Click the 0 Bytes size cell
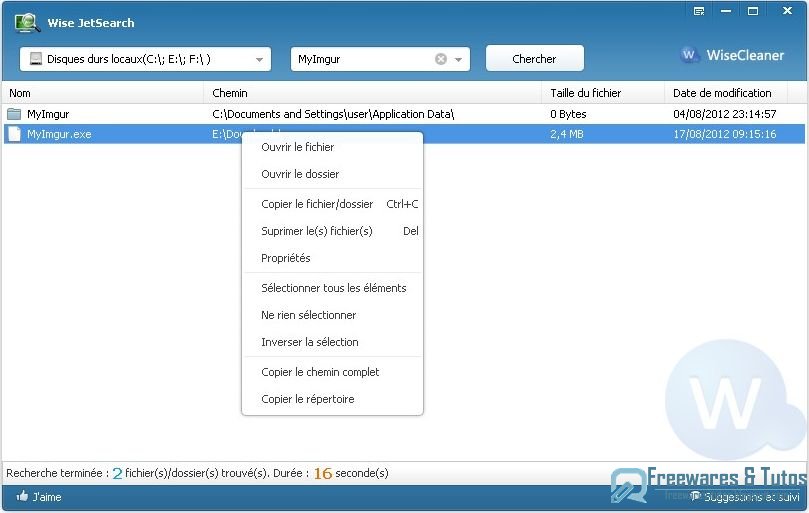 click(568, 114)
